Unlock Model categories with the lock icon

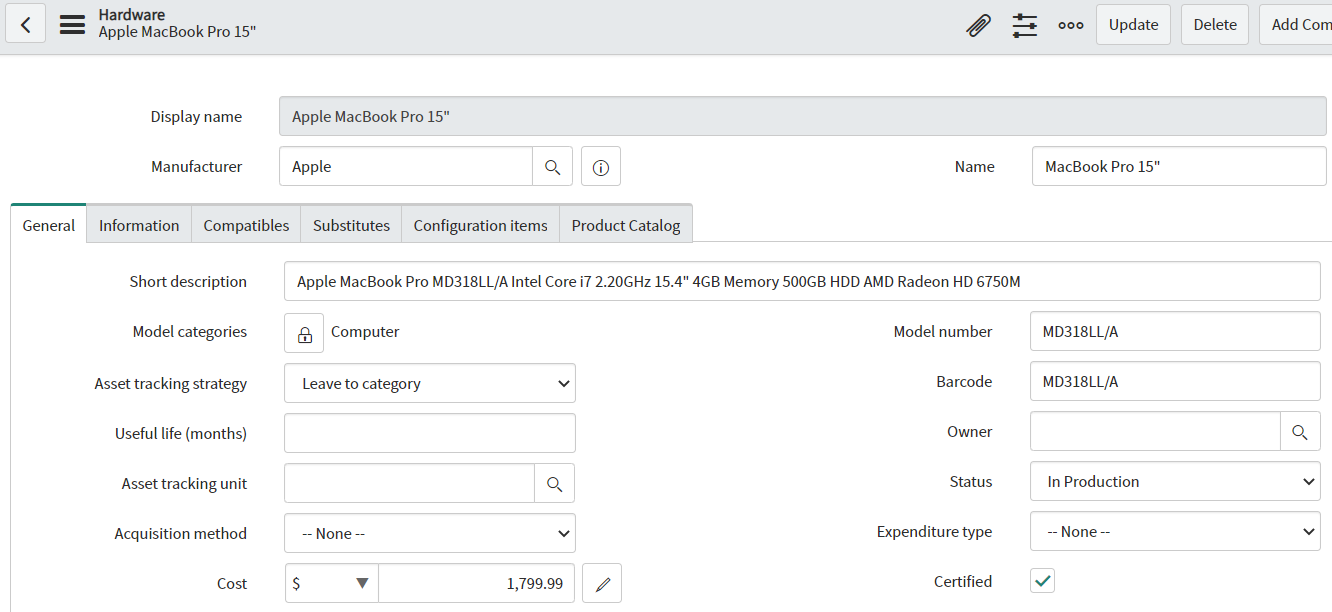click(x=304, y=333)
